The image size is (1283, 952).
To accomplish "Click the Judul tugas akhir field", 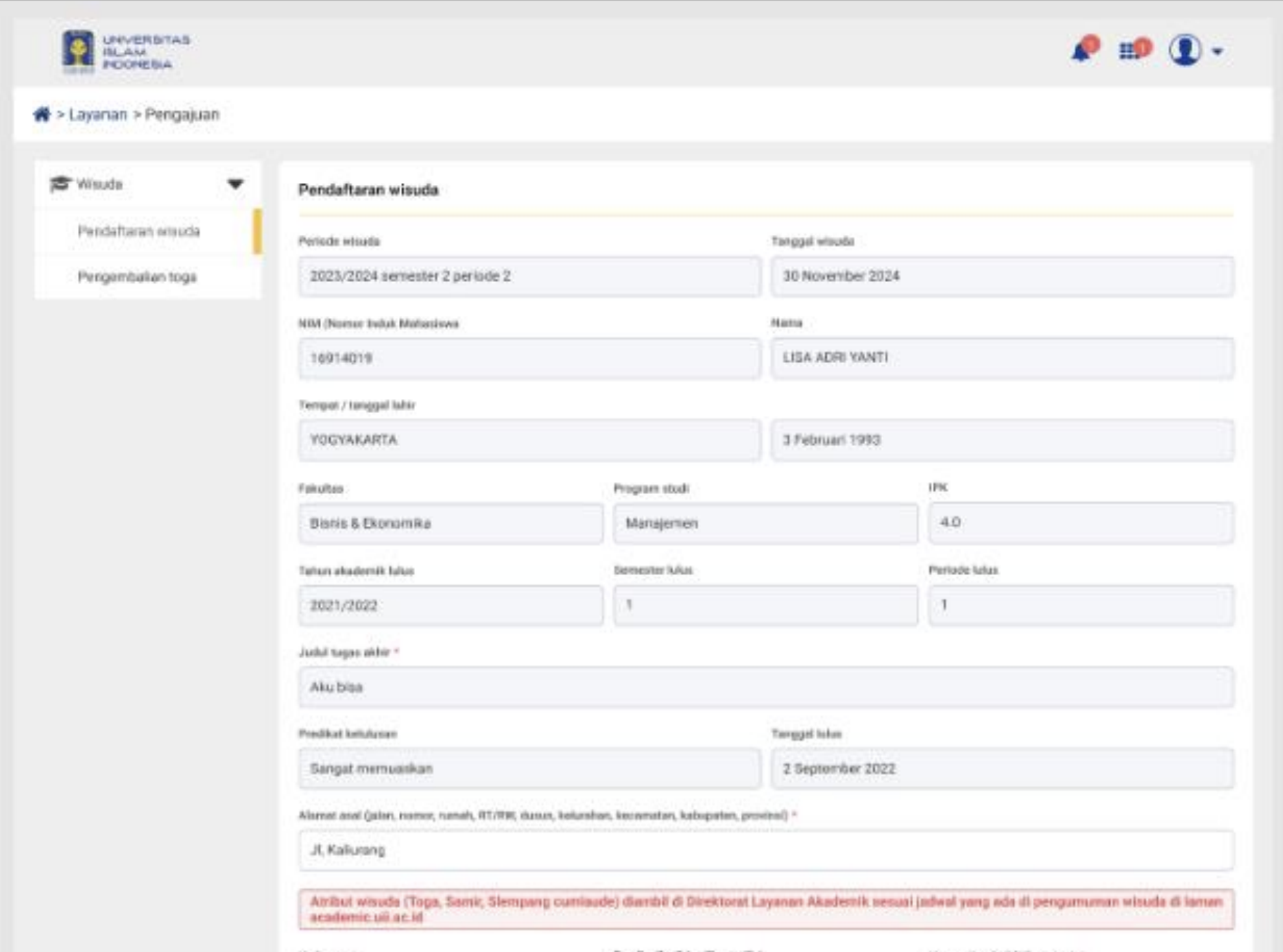I will point(765,687).
